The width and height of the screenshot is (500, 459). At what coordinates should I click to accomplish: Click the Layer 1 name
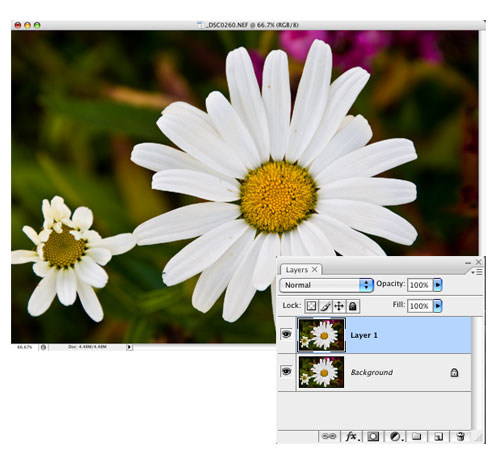[364, 335]
